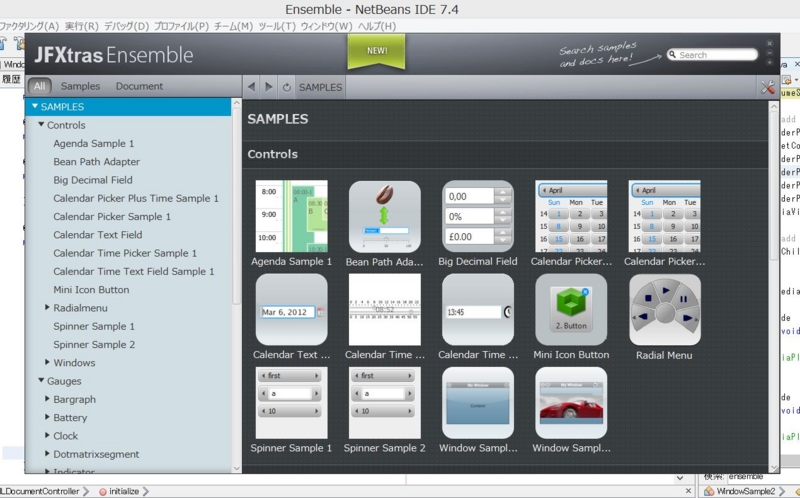Open NetBeans ツール(T) menu
Screen dimensions: 800x498
(277, 26)
